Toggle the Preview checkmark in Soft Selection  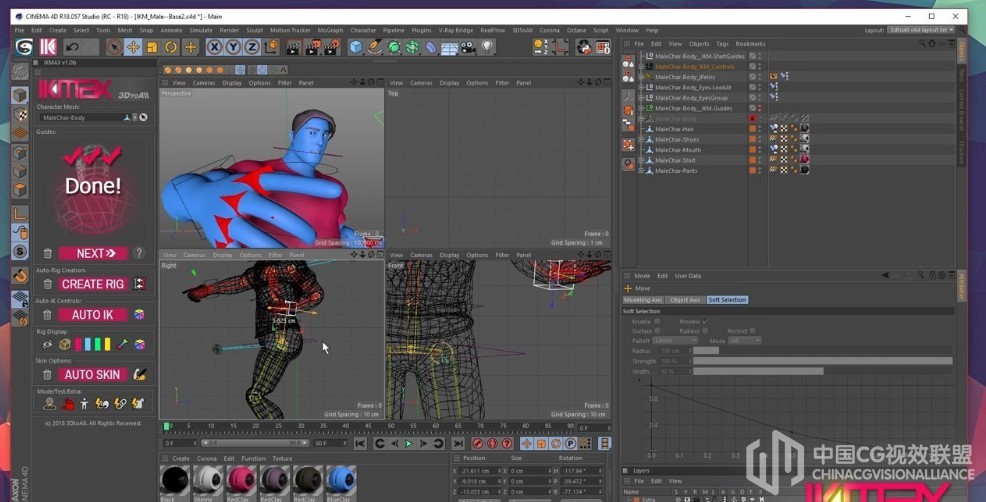pos(705,321)
